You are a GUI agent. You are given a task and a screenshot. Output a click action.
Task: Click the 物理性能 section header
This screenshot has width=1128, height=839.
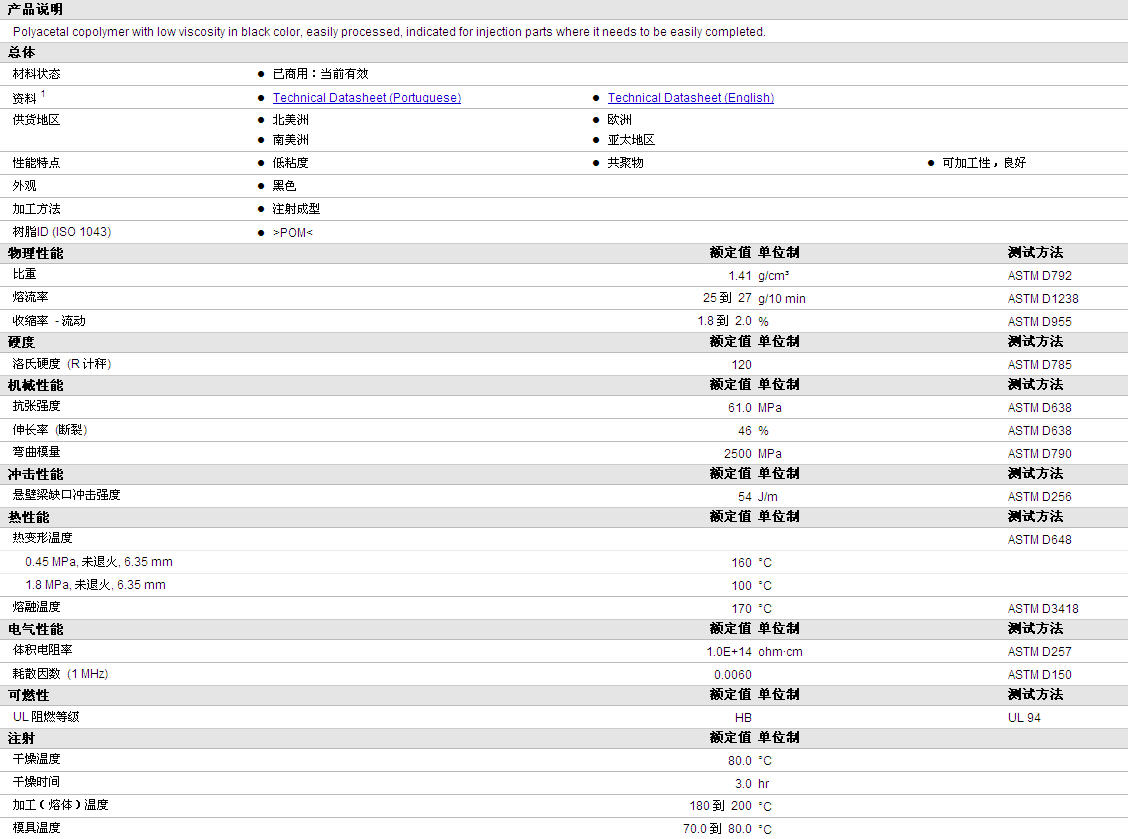click(35, 253)
